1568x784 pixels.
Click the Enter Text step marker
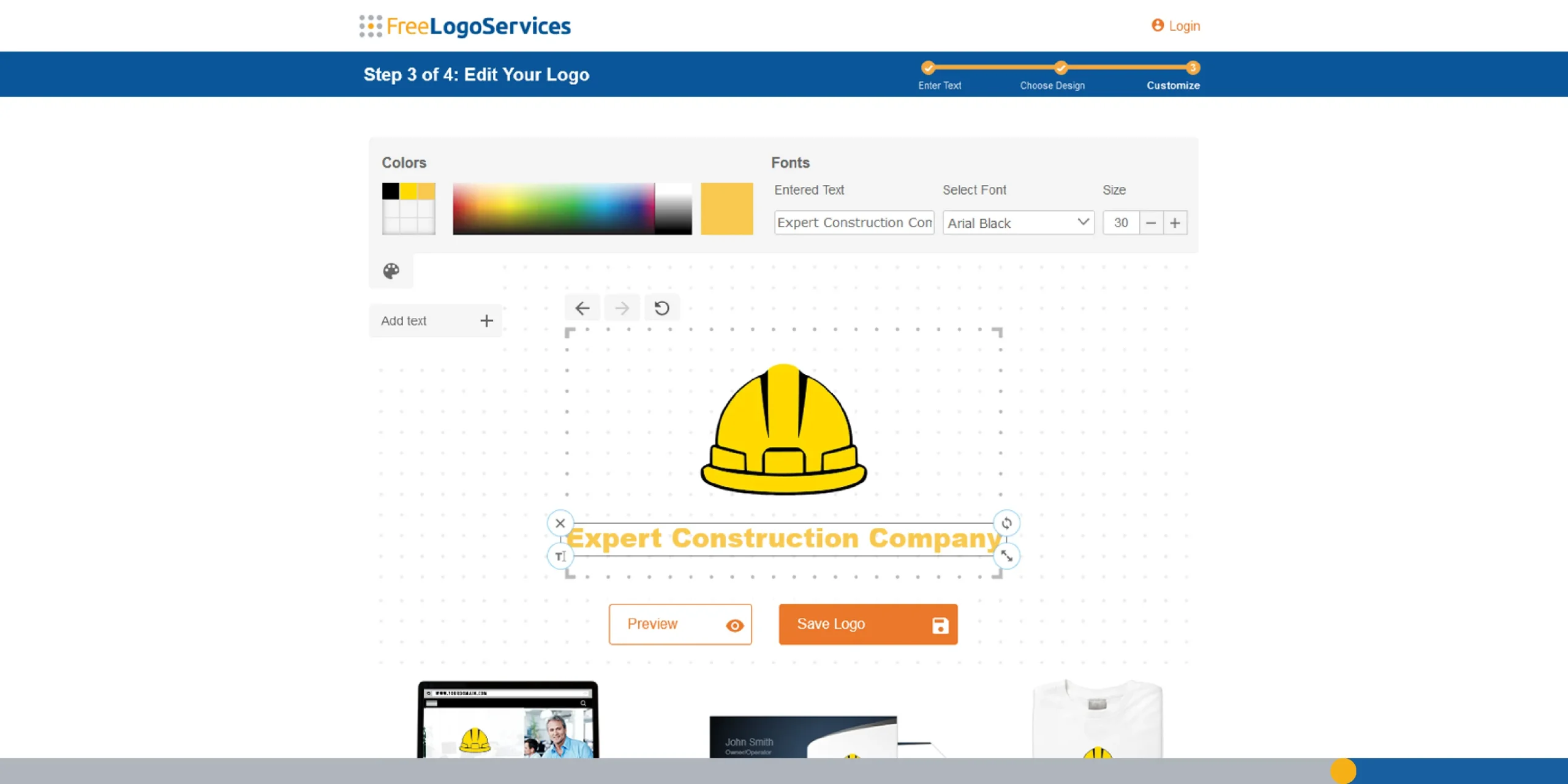pyautogui.click(x=929, y=67)
